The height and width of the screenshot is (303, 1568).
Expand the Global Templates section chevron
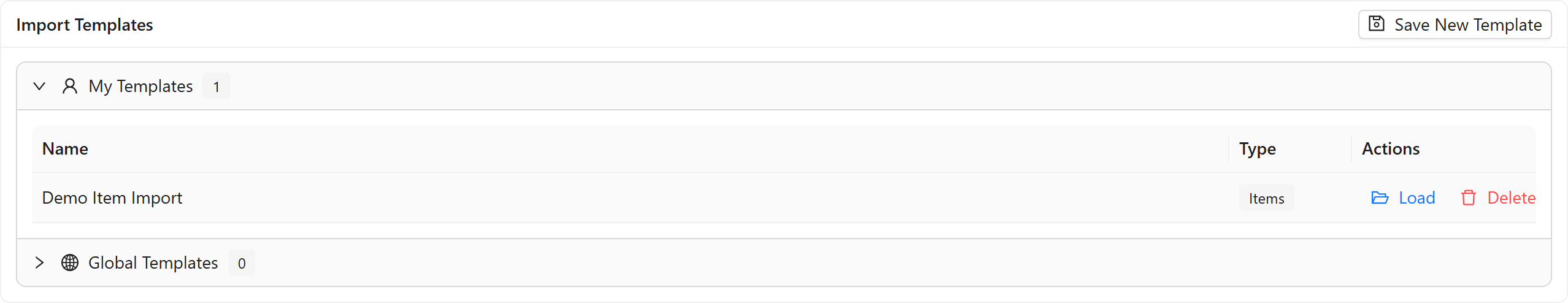pyautogui.click(x=39, y=263)
